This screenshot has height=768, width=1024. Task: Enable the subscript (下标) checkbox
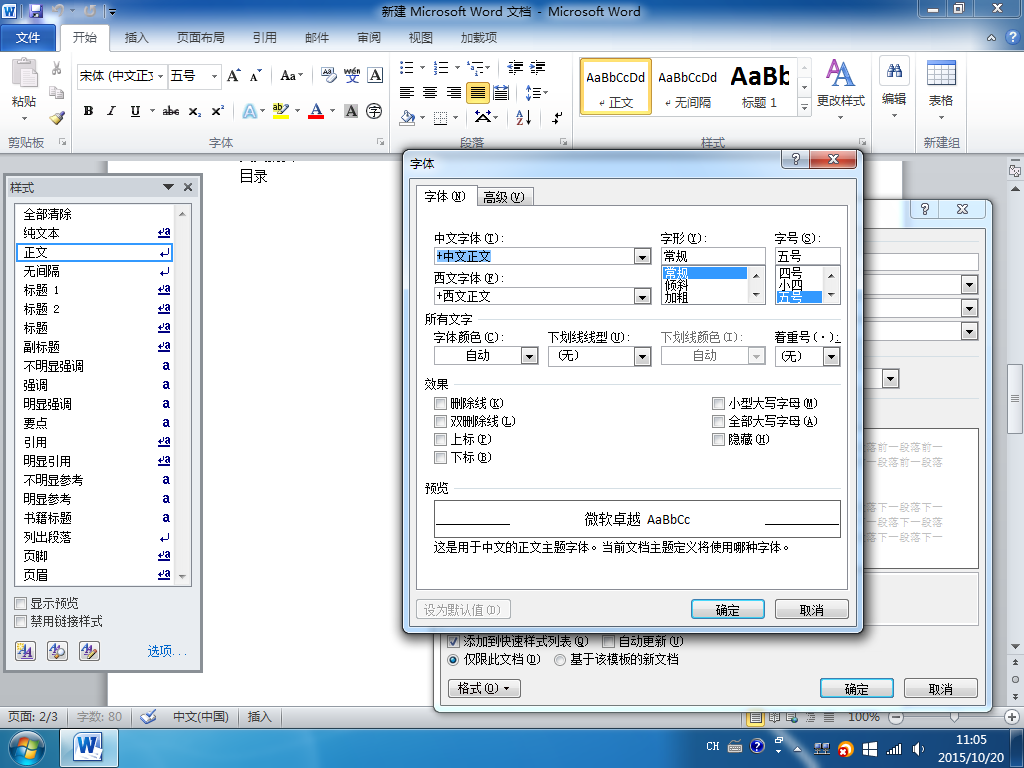click(441, 458)
